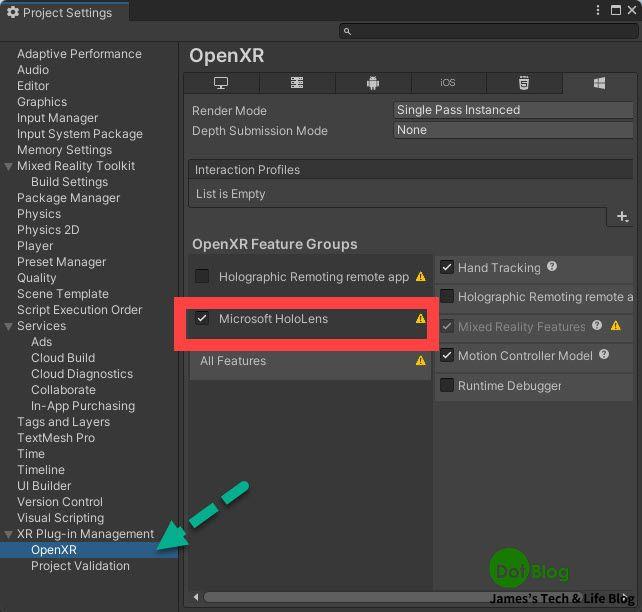Open the Android platform tab

(x=373, y=83)
